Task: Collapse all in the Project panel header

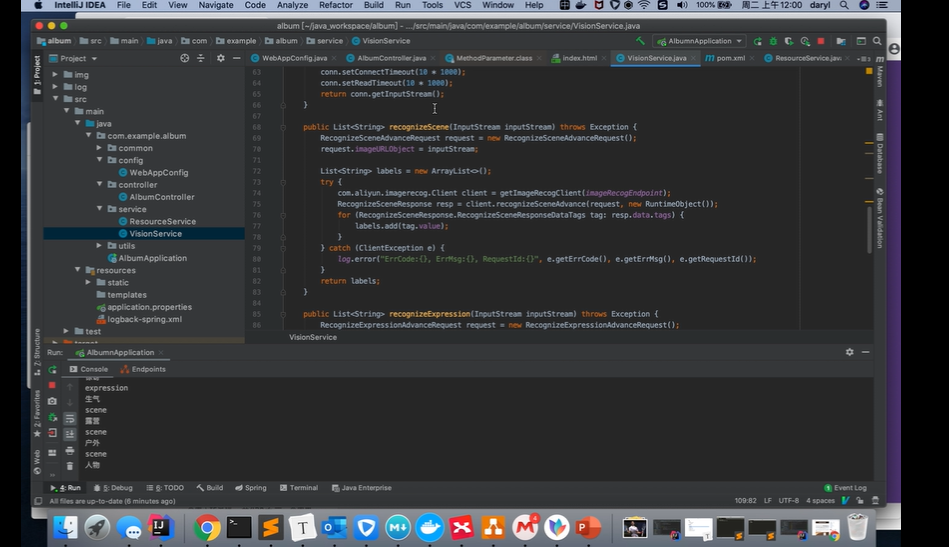Action: tap(200, 58)
